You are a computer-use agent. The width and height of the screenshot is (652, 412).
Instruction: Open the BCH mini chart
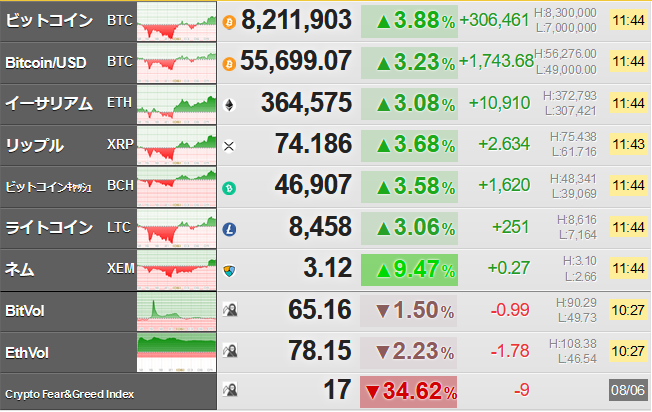click(x=176, y=187)
